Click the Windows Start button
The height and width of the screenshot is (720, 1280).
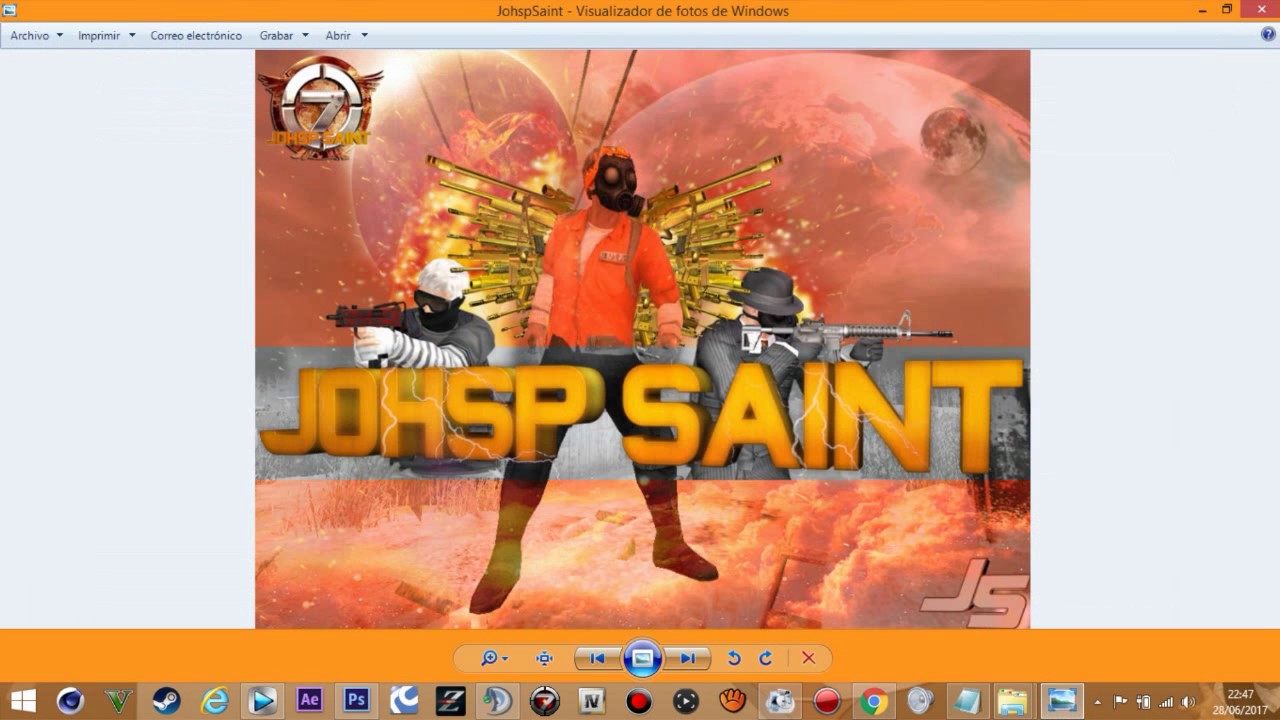pos(23,701)
